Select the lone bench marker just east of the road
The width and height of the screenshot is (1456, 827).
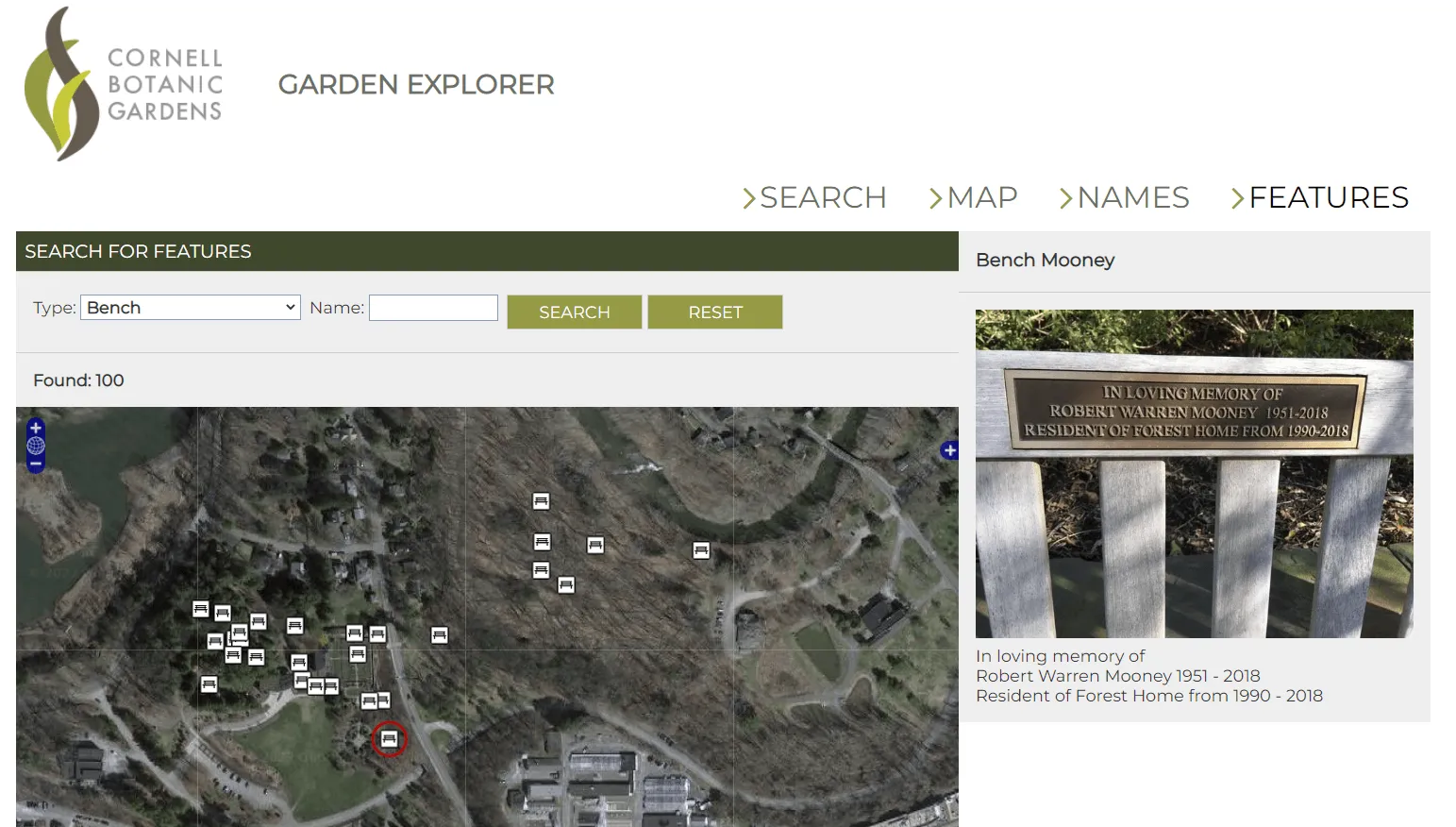coord(439,634)
